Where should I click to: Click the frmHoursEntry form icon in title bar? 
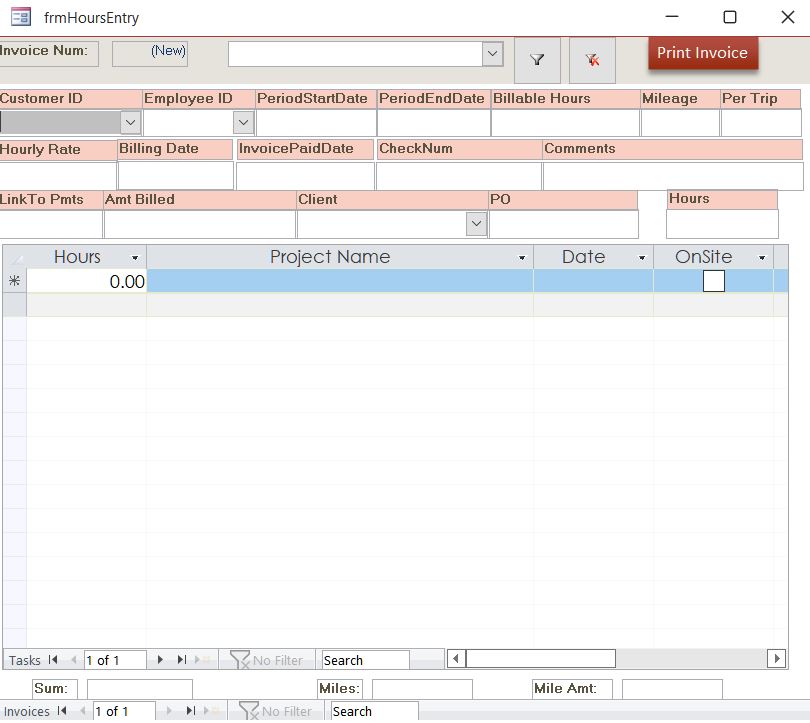coord(21,17)
